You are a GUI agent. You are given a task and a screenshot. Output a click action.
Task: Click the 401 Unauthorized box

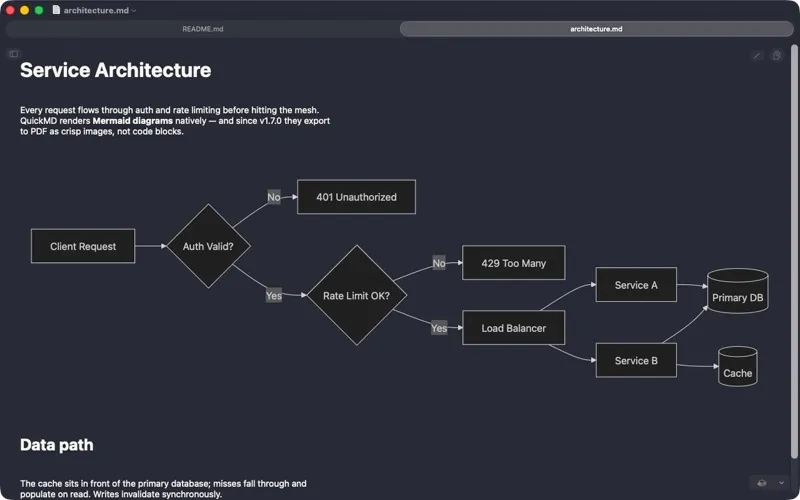(x=356, y=197)
